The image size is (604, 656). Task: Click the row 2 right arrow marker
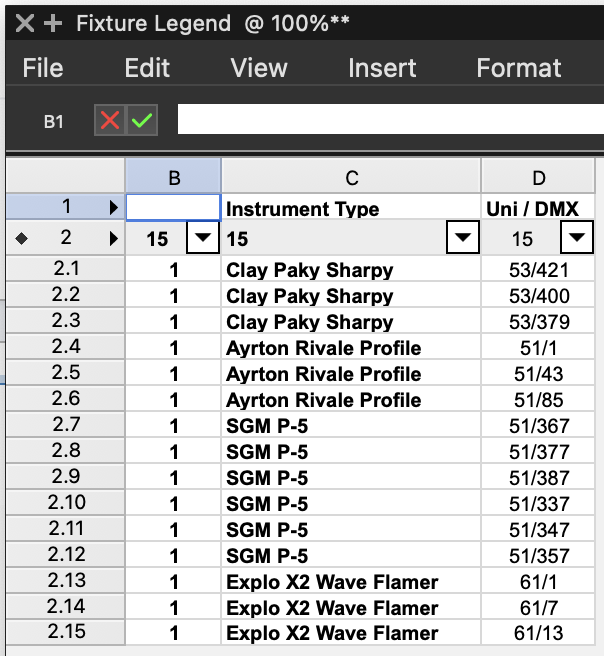pos(112,239)
